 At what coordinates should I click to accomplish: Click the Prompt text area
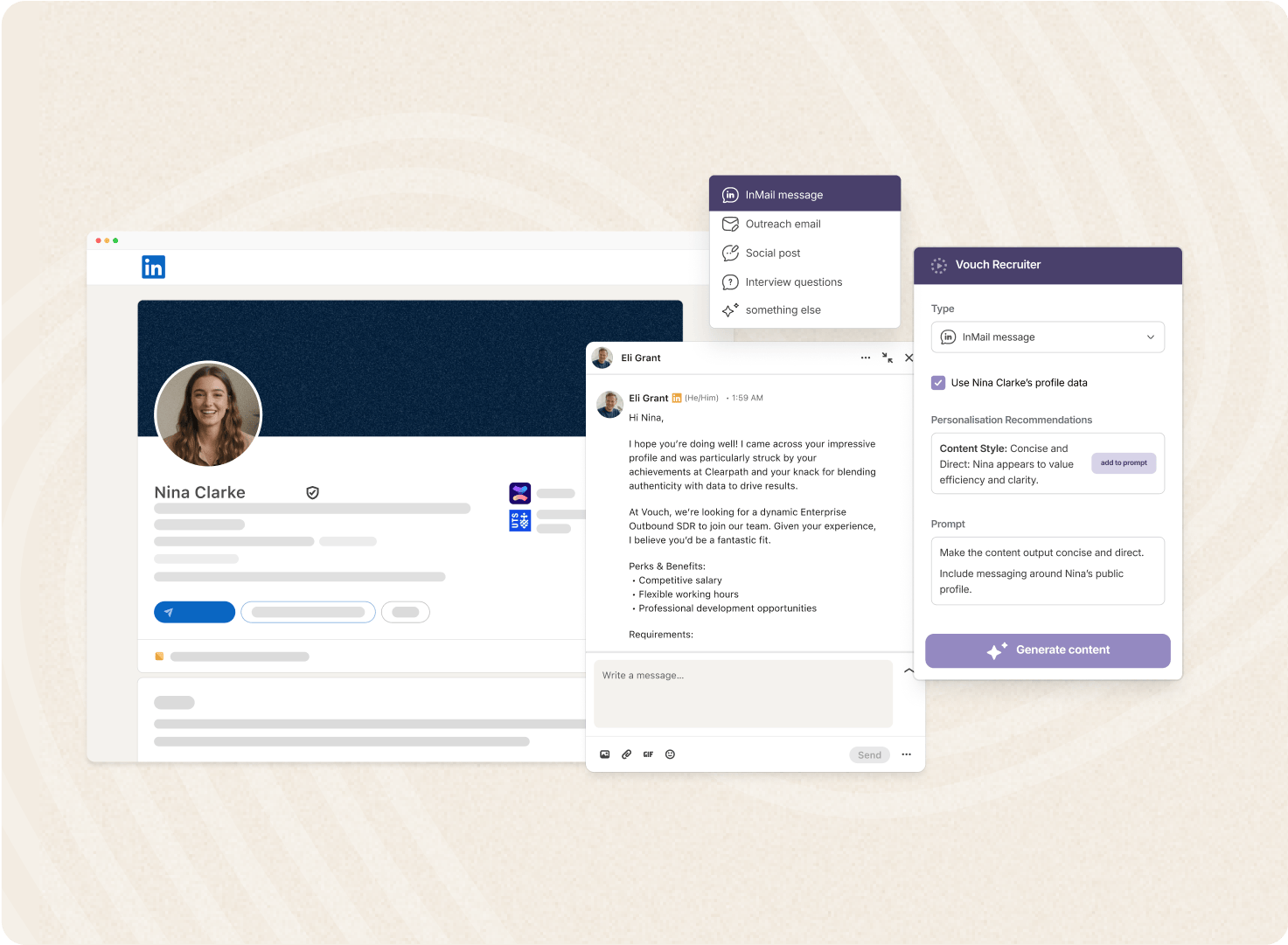click(x=1048, y=571)
